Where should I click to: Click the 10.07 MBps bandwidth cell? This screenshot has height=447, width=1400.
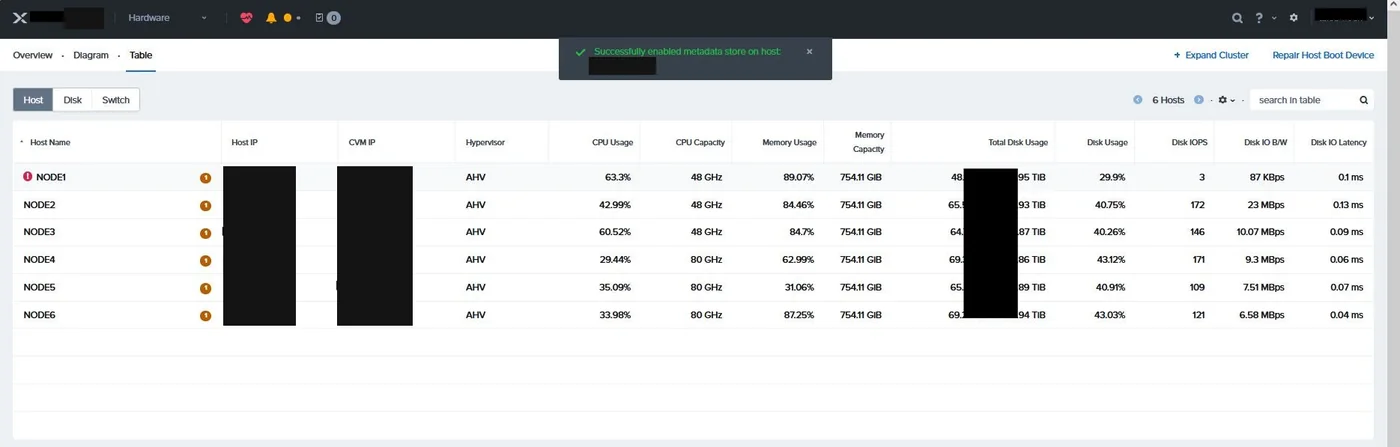(1260, 232)
